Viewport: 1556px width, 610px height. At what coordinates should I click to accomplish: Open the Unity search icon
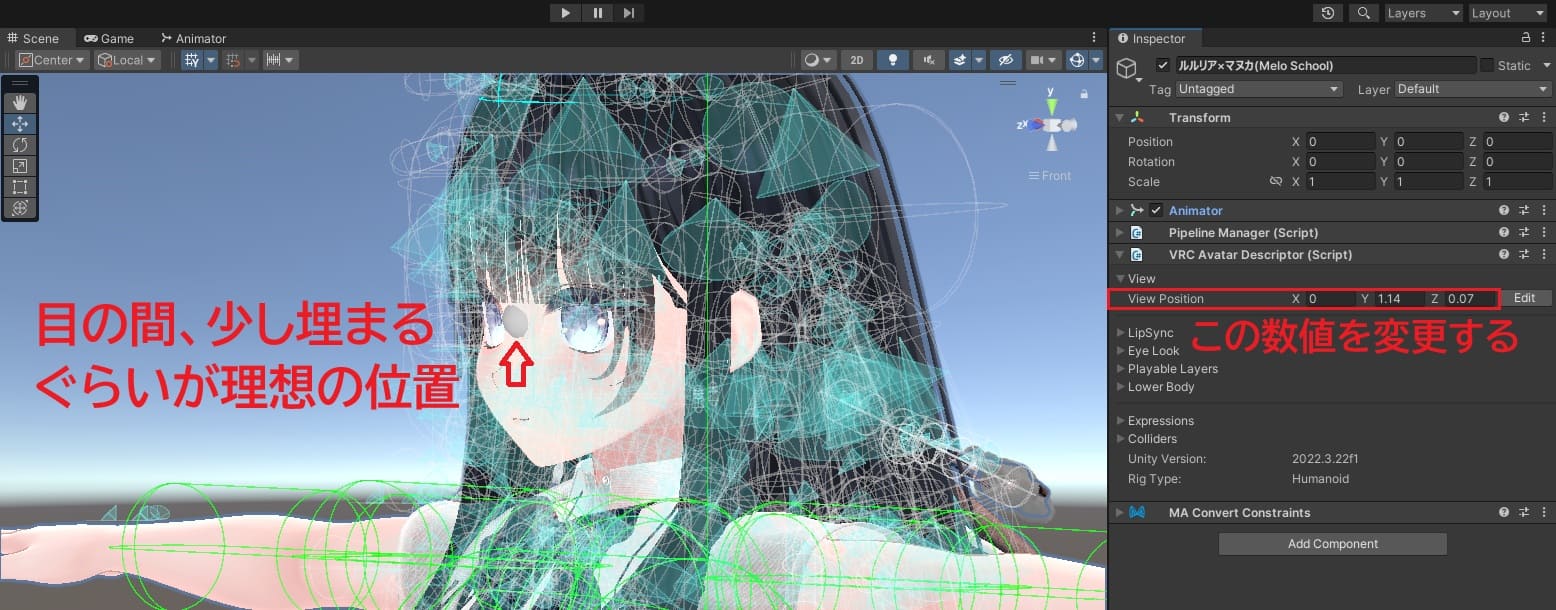[1363, 13]
